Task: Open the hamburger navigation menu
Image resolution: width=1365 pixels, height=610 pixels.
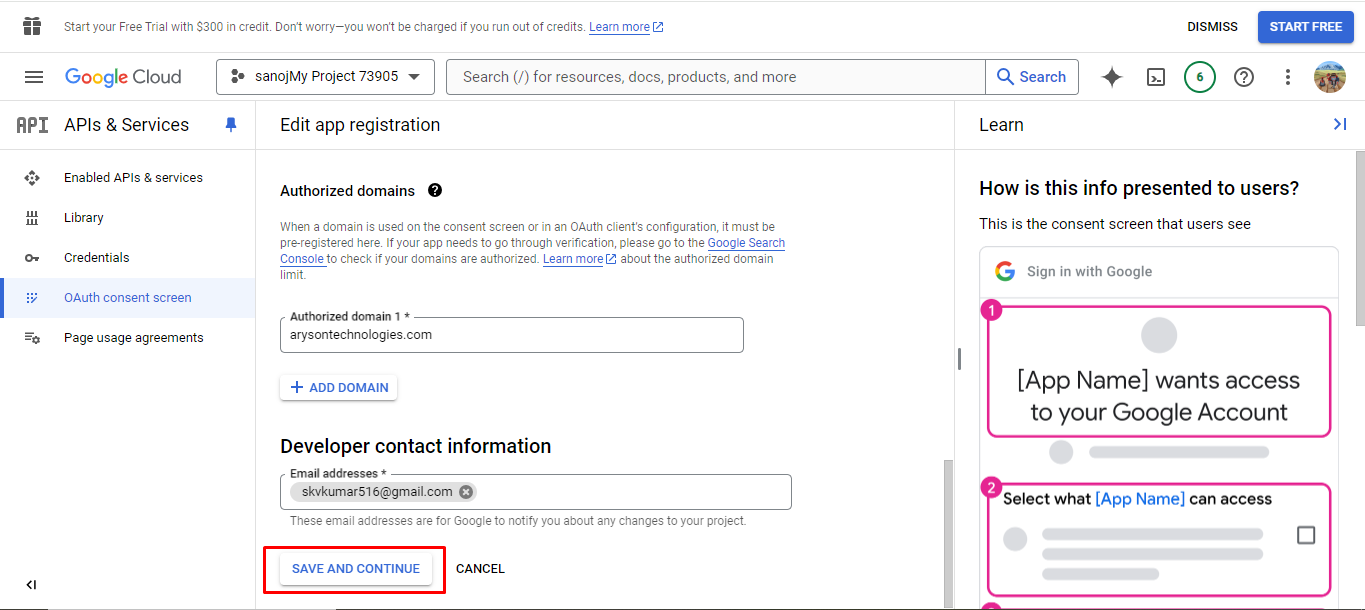Action: click(34, 77)
